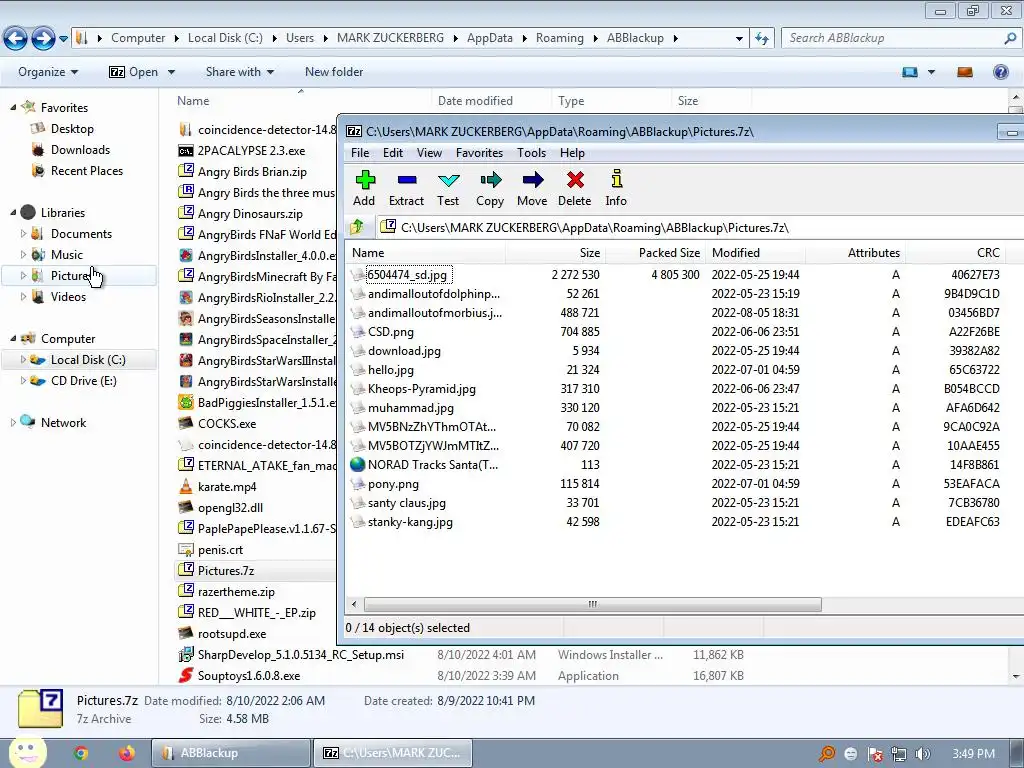The height and width of the screenshot is (768, 1024).
Task: Click New folder in Explorer toolbar
Action: point(334,72)
